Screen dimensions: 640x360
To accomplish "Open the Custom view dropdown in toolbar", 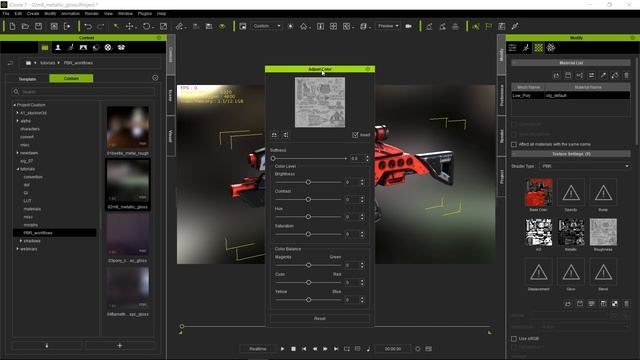I will [267, 26].
